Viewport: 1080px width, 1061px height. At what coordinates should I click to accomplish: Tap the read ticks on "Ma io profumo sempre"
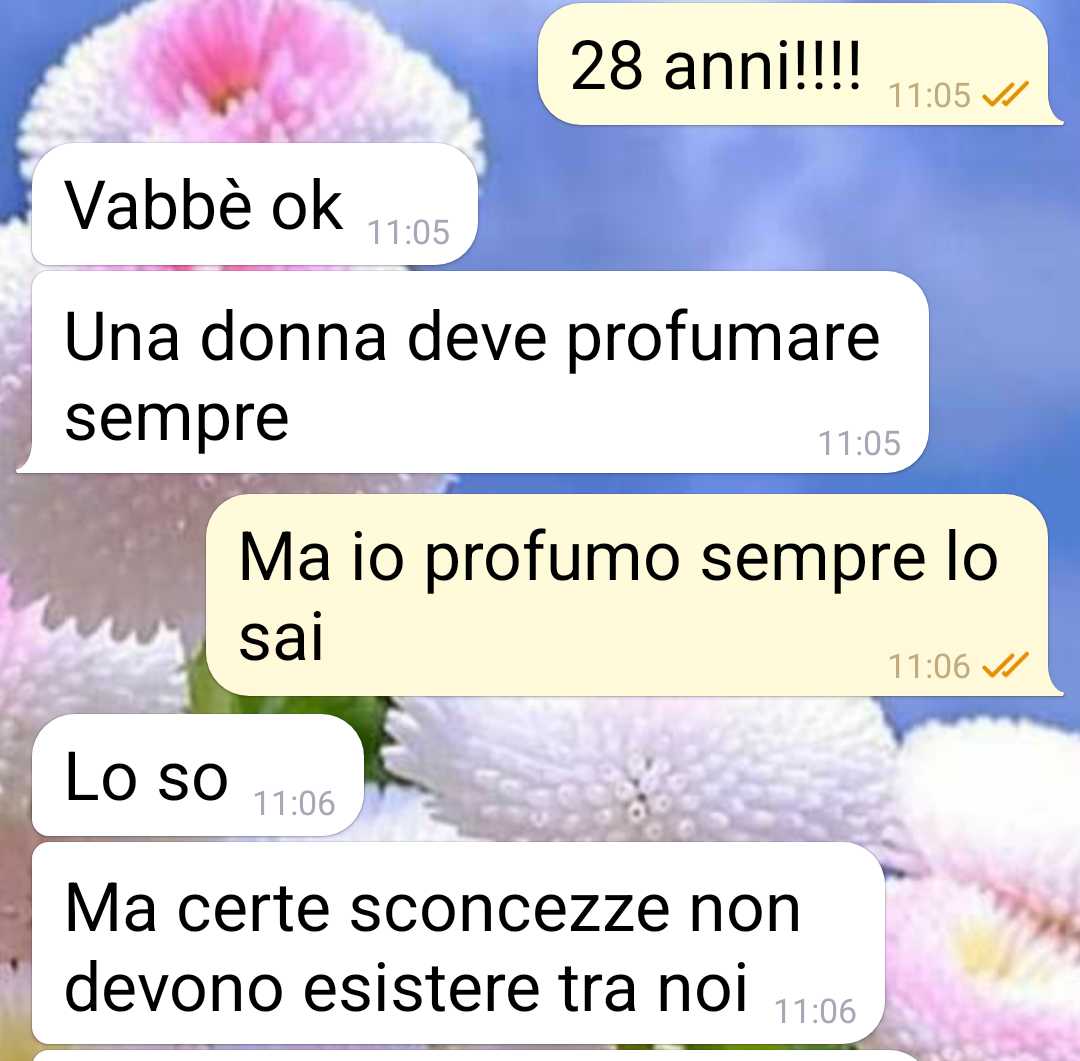coord(1005,665)
